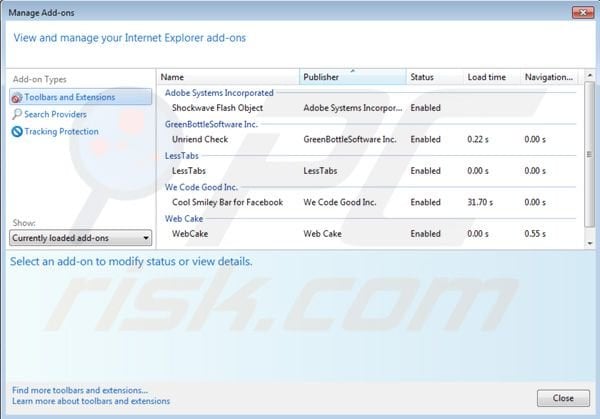Image resolution: width=600 pixels, height=419 pixels.
Task: Click the Search Providers magnifier icon
Action: coord(17,114)
